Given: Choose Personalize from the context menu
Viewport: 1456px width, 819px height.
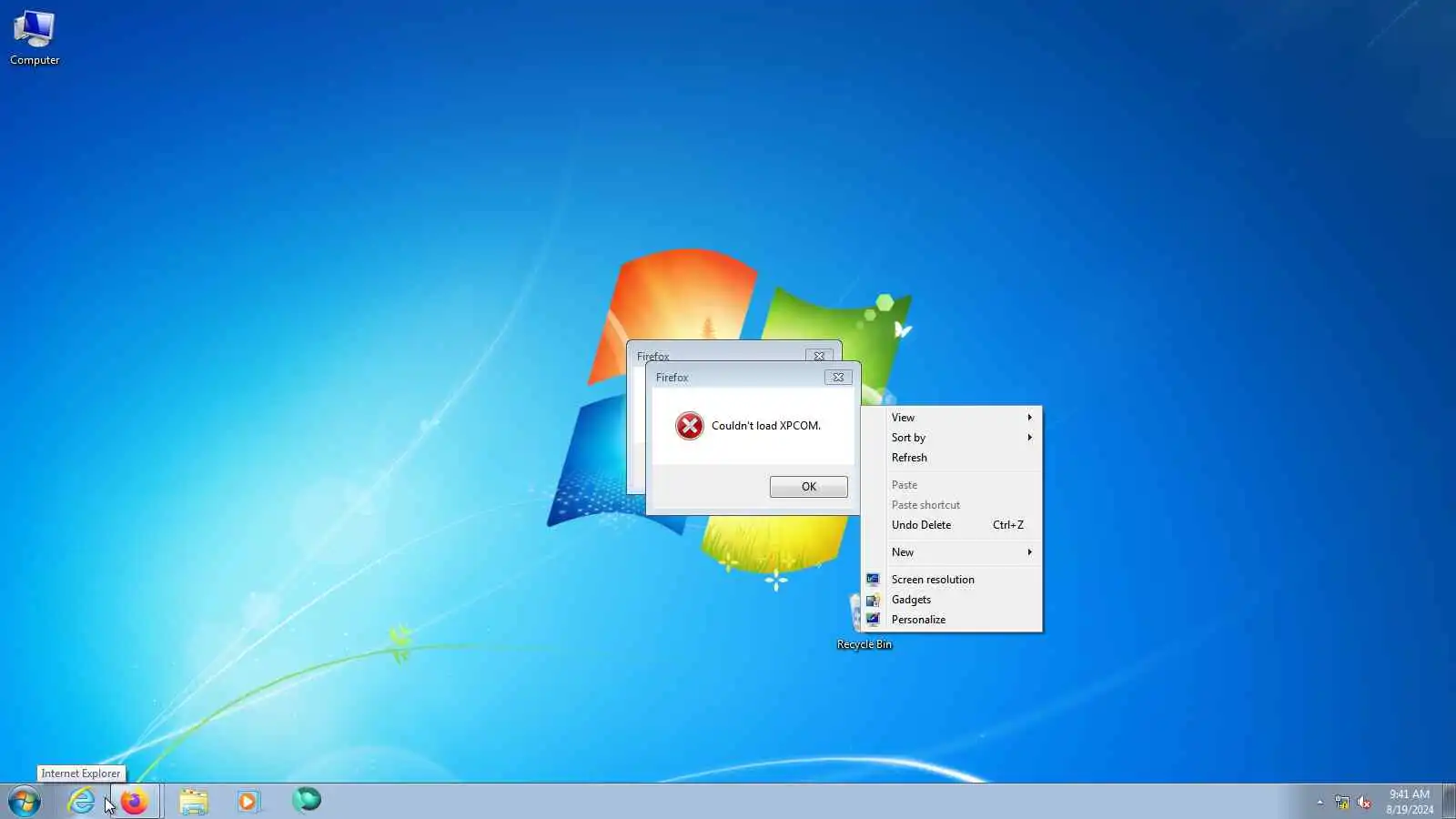Looking at the screenshot, I should 952,620.
